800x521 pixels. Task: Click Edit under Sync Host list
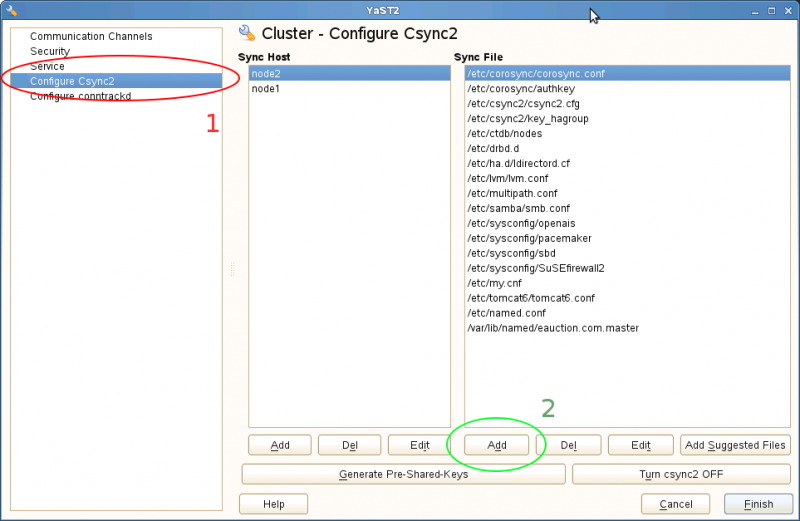(x=419, y=445)
